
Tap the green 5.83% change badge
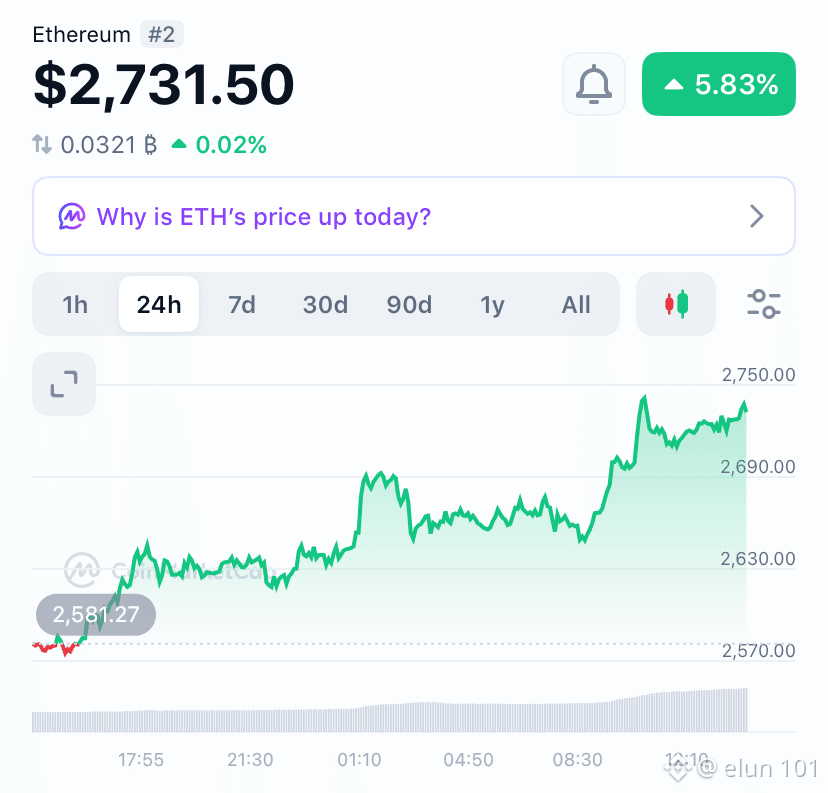coord(719,84)
